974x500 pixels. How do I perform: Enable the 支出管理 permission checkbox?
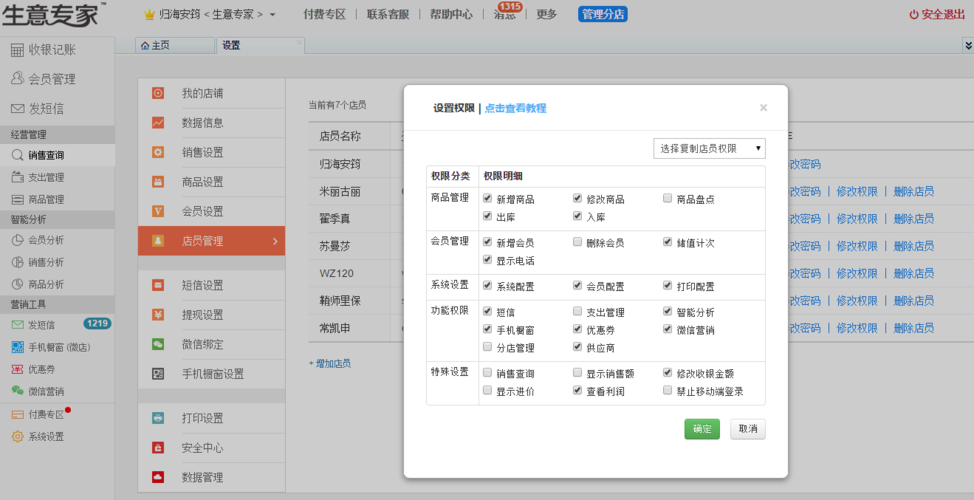click(x=578, y=311)
